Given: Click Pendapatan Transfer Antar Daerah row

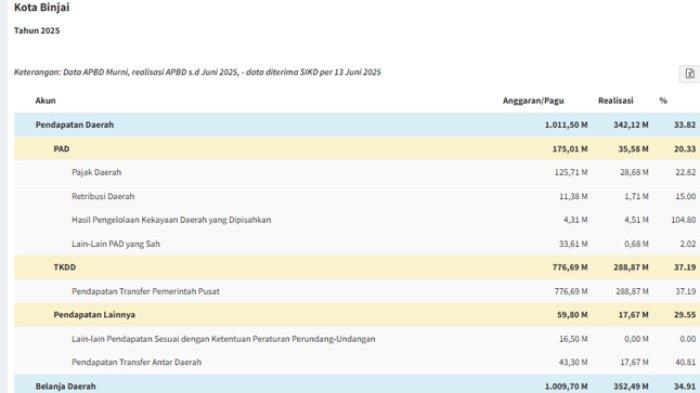Looking at the screenshot, I should pos(357,362).
